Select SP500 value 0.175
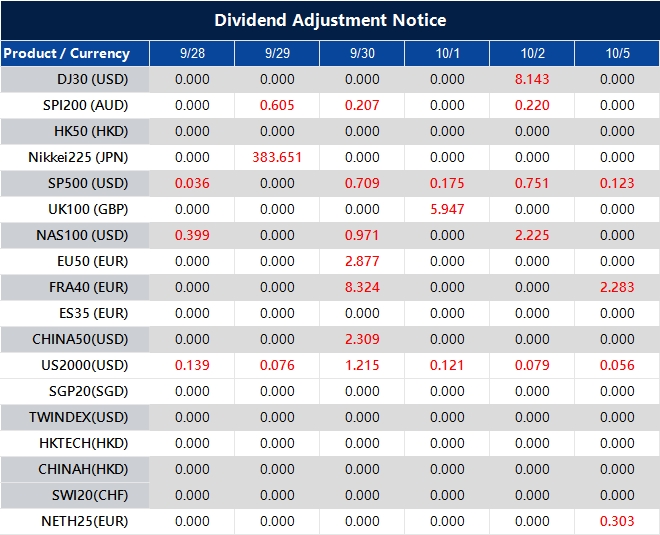Image resolution: width=660 pixels, height=535 pixels. click(447, 184)
